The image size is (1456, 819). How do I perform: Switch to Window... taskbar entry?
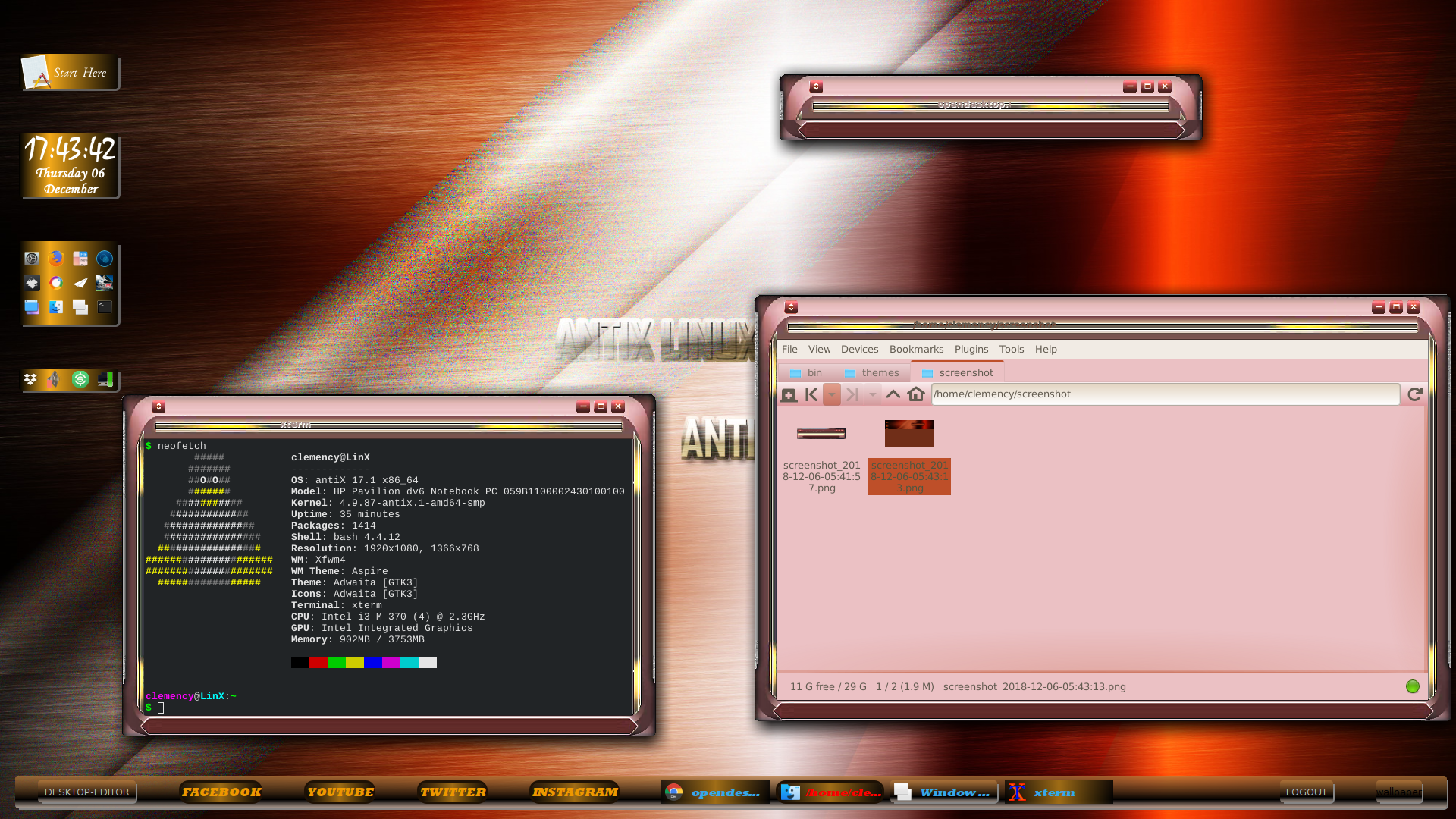[x=945, y=792]
